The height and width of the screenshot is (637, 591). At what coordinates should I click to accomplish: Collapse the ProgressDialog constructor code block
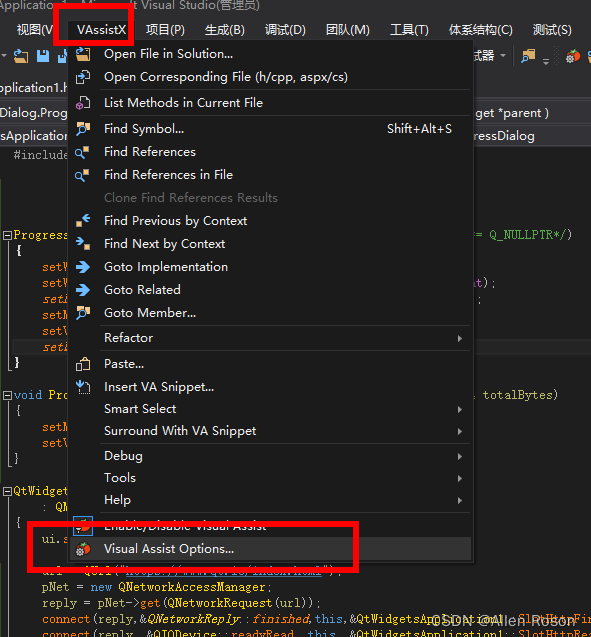[7, 235]
